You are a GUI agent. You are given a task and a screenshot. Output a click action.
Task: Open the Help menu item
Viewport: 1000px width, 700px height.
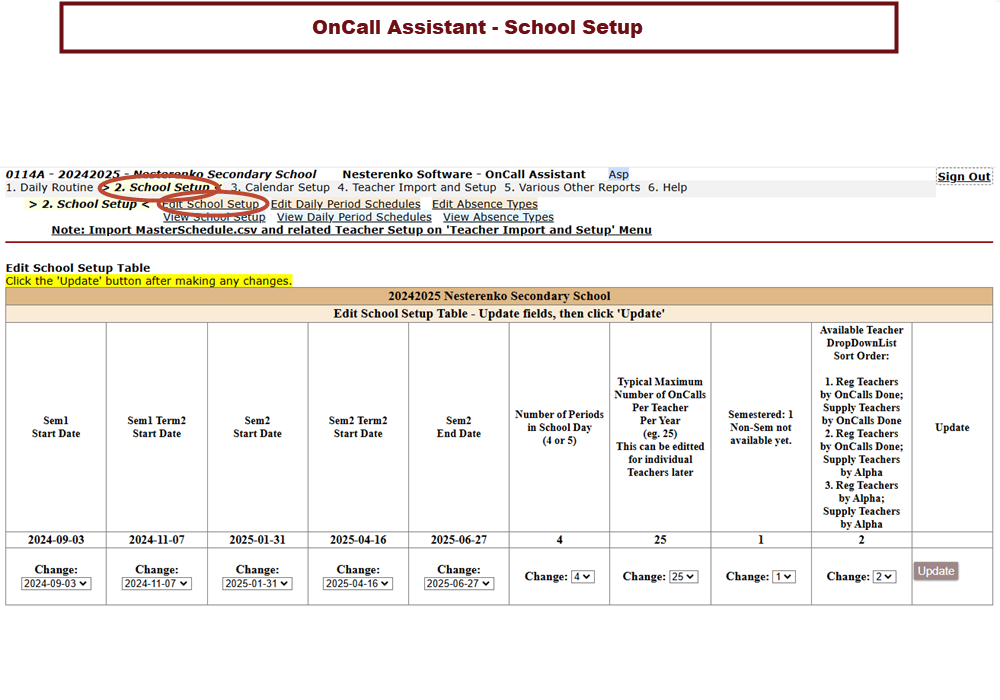(x=667, y=188)
